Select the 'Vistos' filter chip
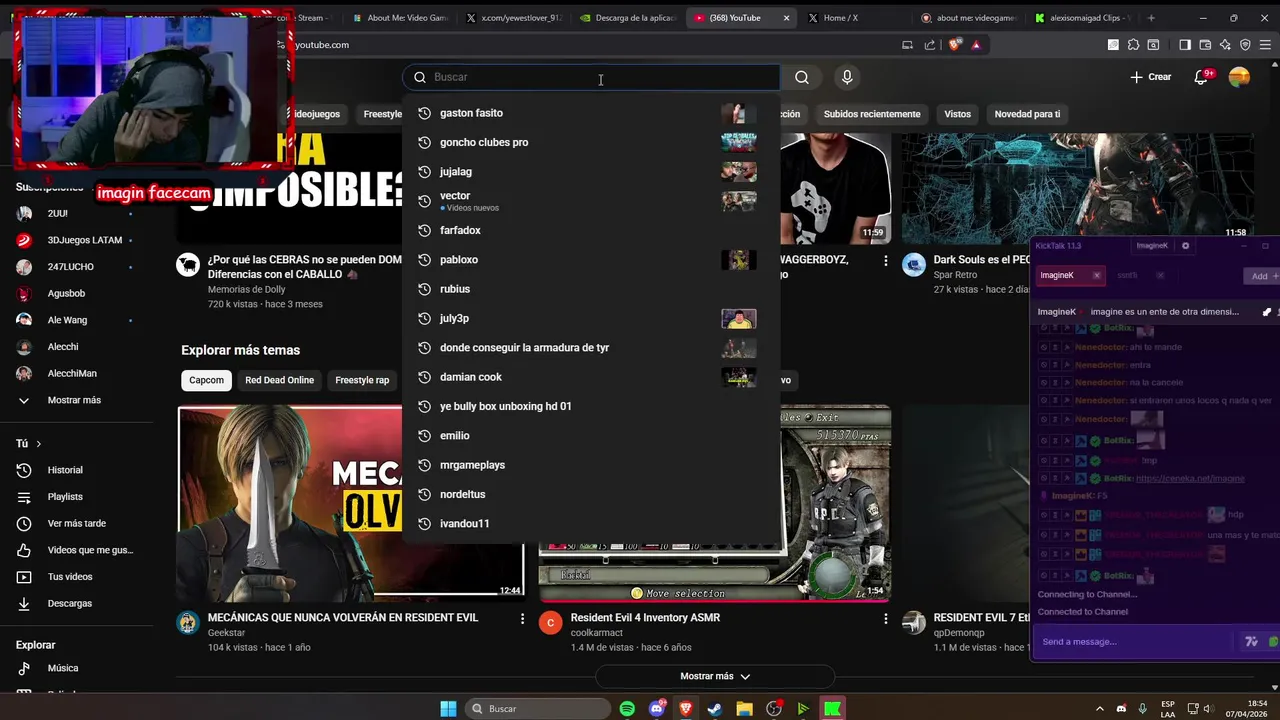 coord(957,114)
